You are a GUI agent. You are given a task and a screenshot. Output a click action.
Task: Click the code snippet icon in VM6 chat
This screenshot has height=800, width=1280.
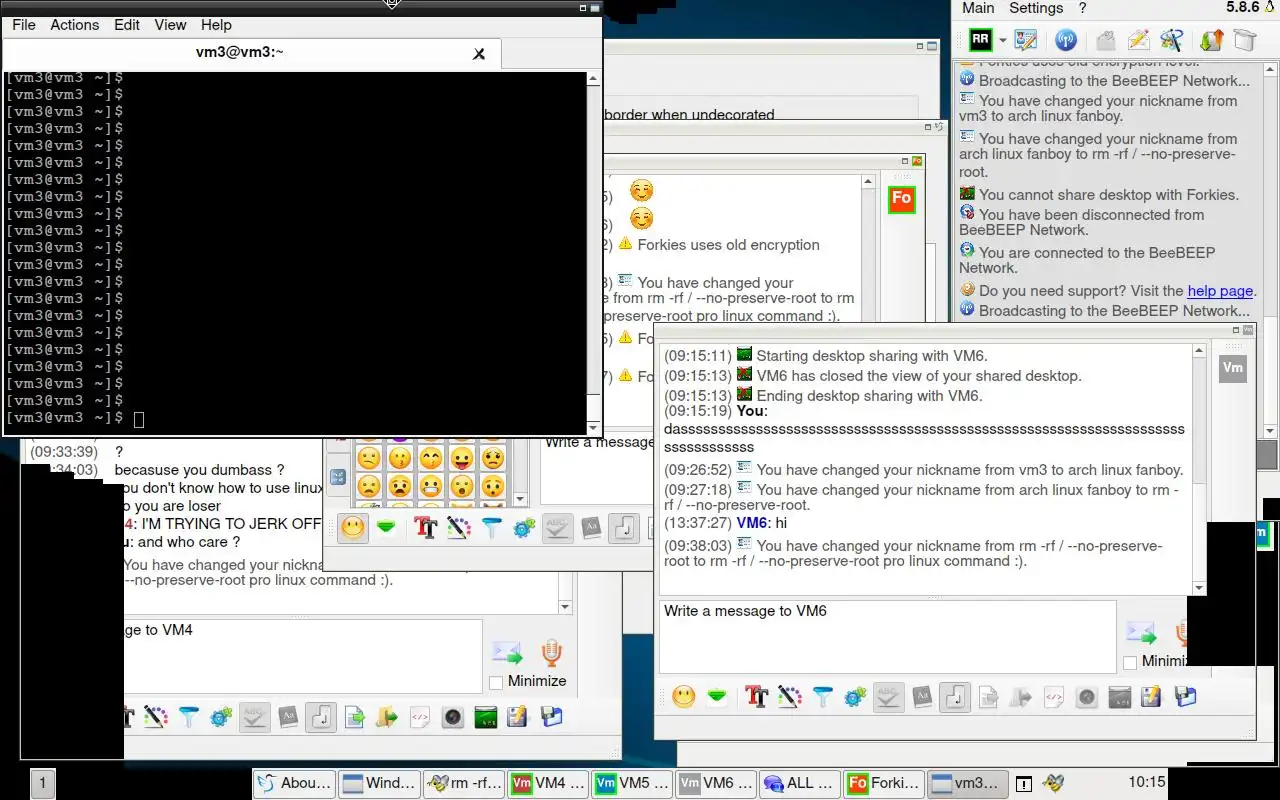tap(1053, 697)
